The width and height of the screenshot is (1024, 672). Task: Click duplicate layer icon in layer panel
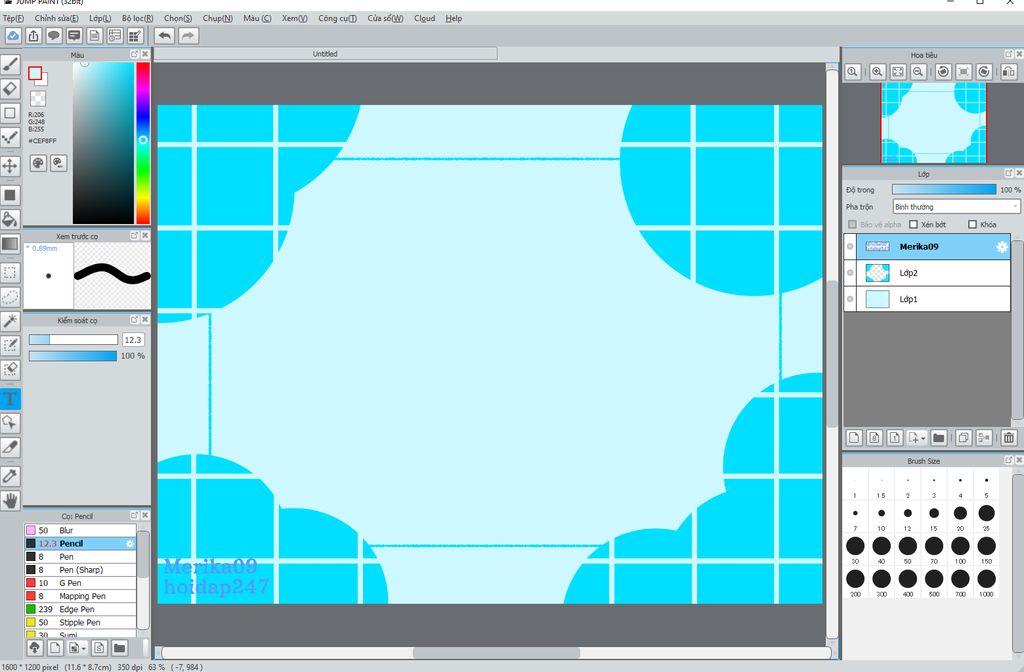point(963,438)
